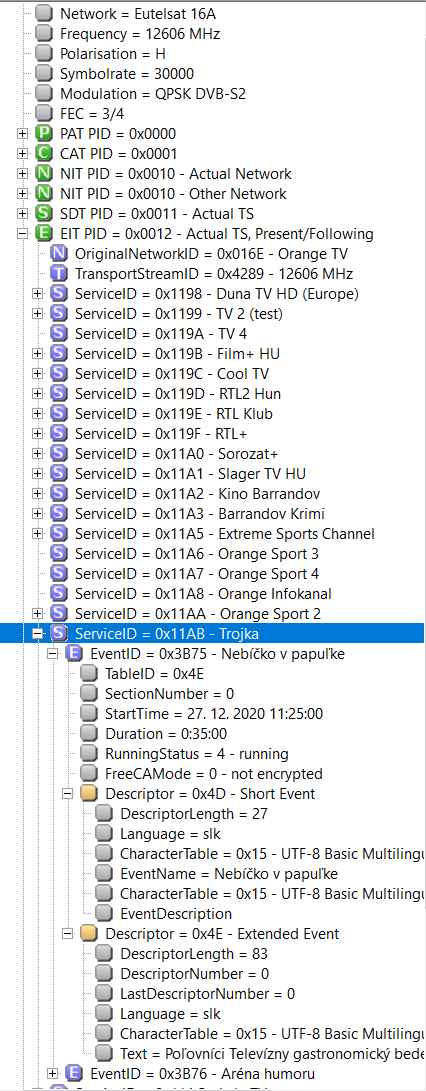Image resolution: width=426 pixels, height=1091 pixels.
Task: Click the blue N icon of OriginalNetworkID
Action: 59,254
